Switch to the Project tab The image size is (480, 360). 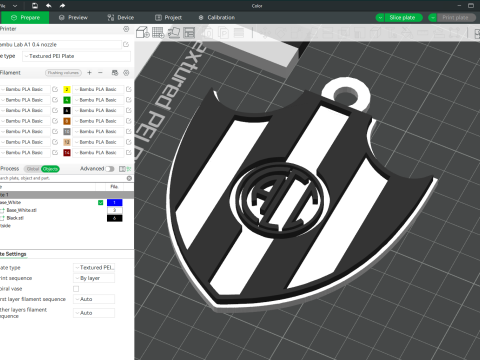(169, 18)
